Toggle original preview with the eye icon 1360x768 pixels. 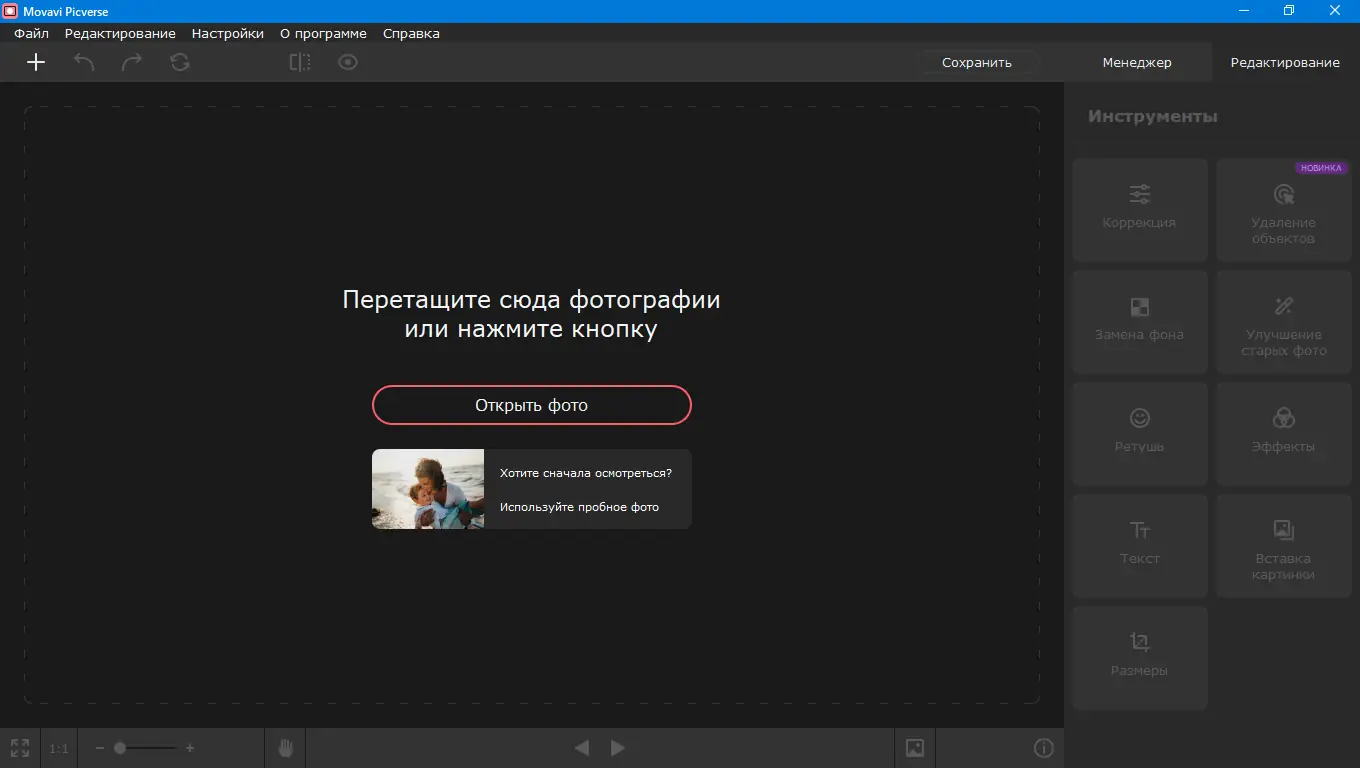point(347,62)
